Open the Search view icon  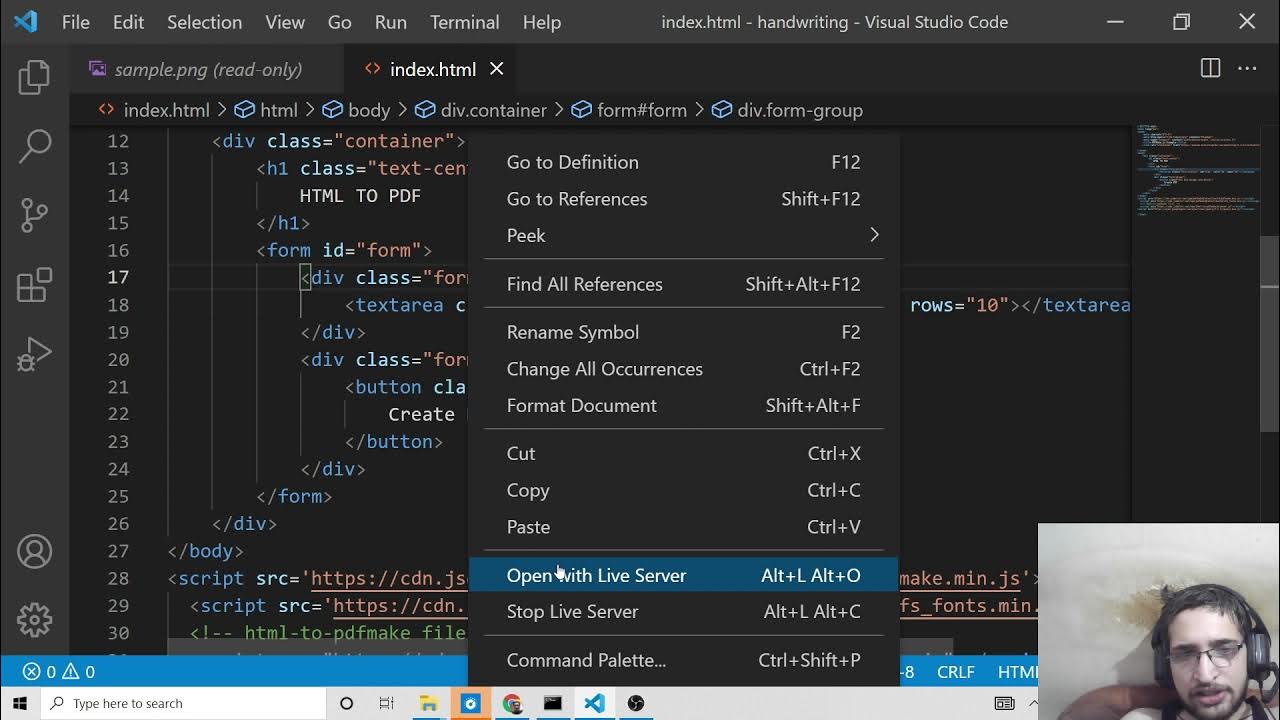tap(34, 146)
